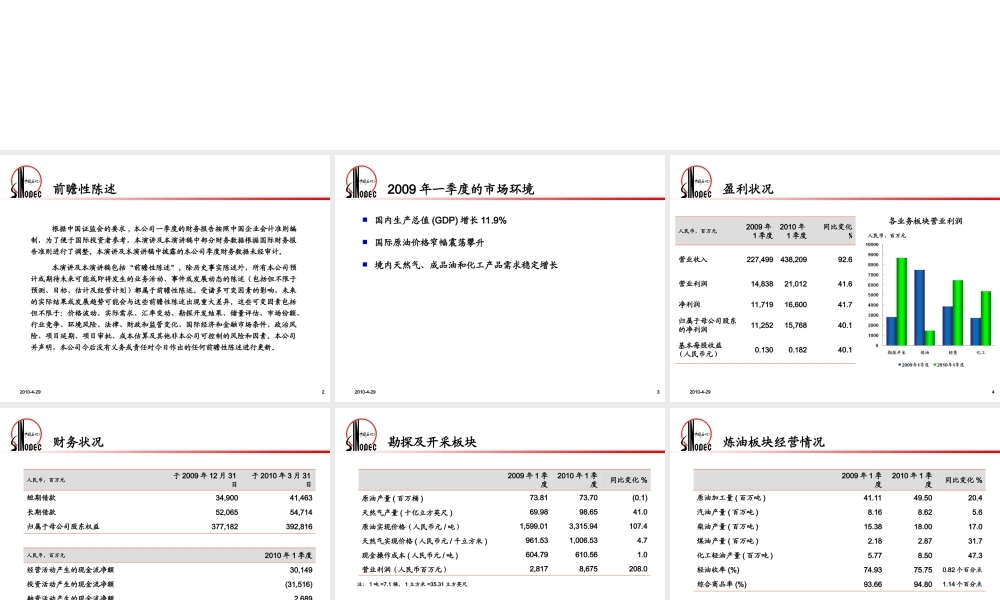Screen dimensions: 1000x600
Task: Select the 净利润 value 16,600
Action: click(x=795, y=305)
